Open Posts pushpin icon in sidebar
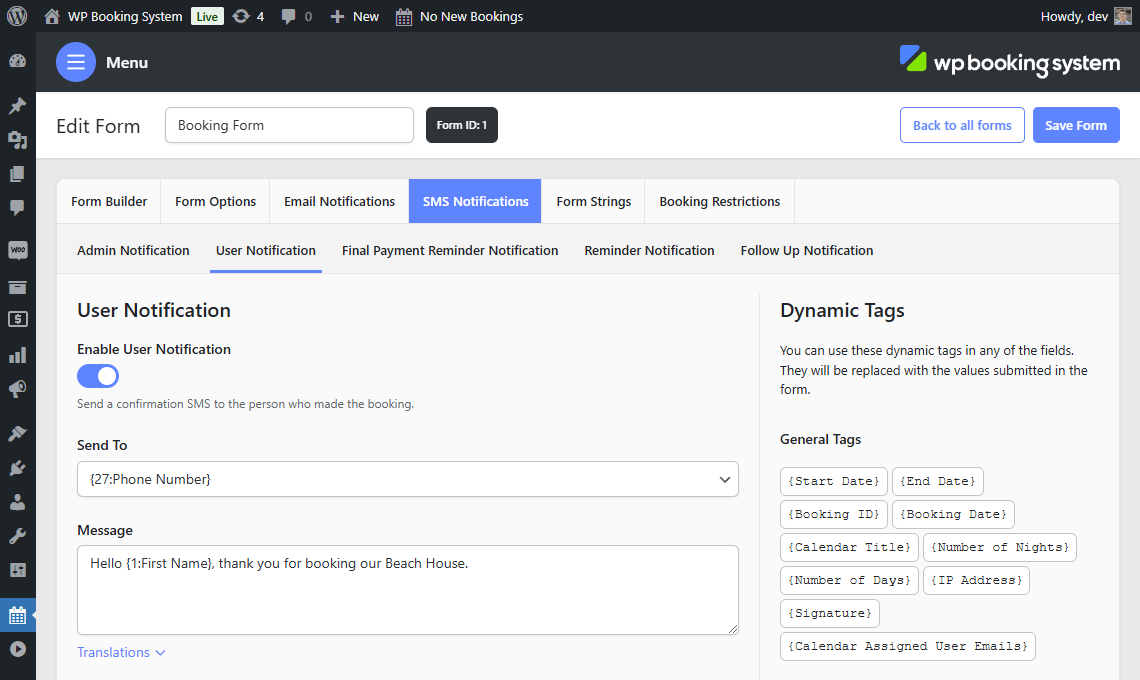This screenshot has height=680, width=1140. point(17,105)
